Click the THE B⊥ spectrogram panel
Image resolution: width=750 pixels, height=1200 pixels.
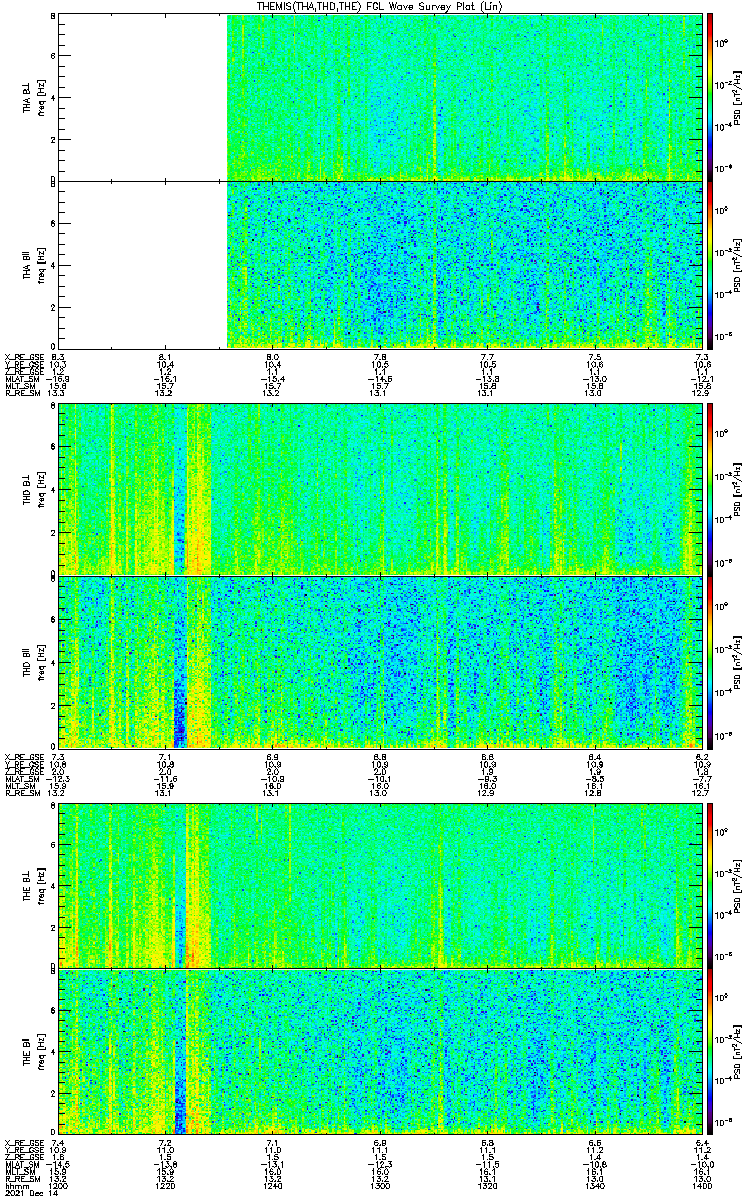380,885
